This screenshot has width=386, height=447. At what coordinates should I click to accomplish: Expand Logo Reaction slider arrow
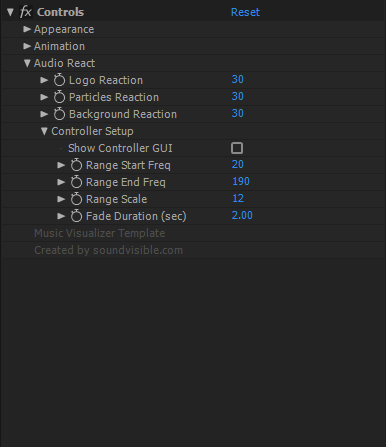(44, 80)
